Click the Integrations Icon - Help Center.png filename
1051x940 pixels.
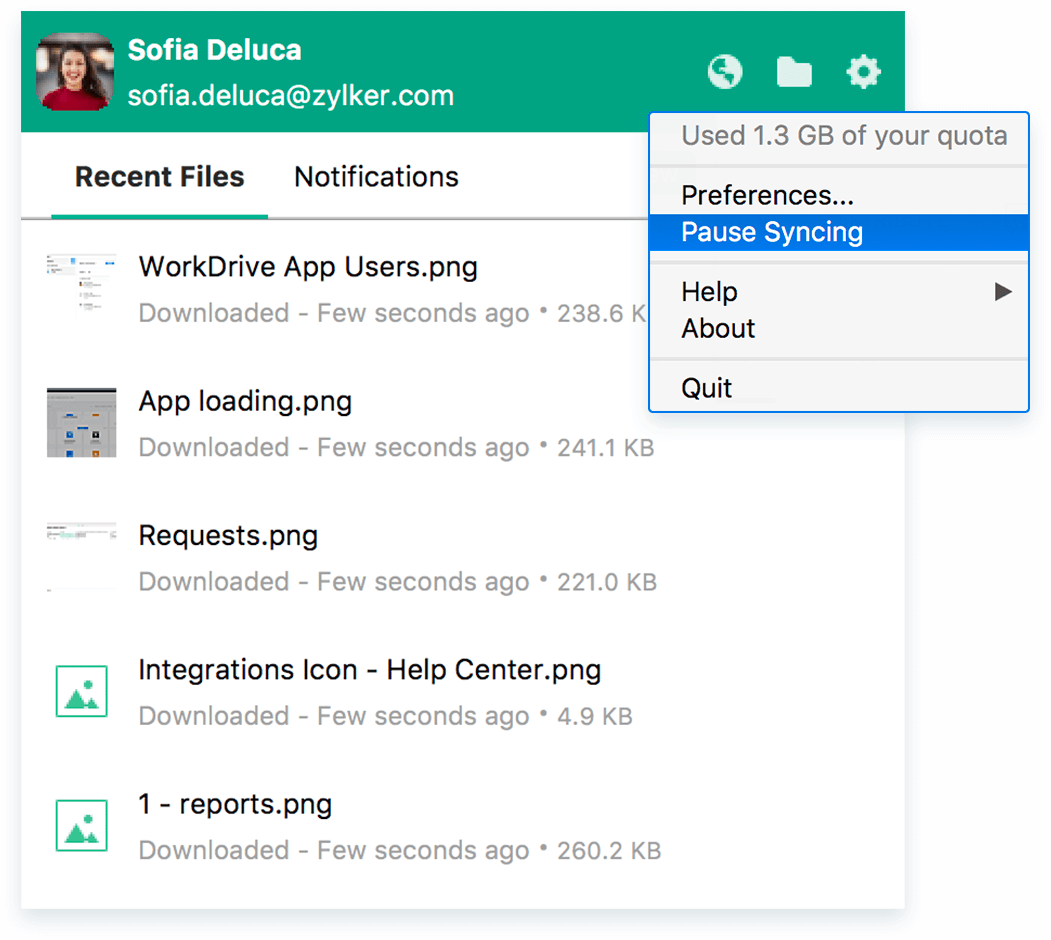click(x=369, y=670)
